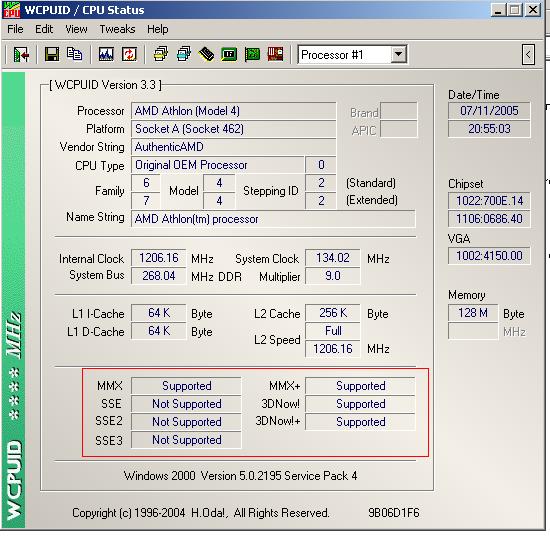Open the red motherboard system info icon
The height and width of the screenshot is (545, 550).
pos(275,54)
